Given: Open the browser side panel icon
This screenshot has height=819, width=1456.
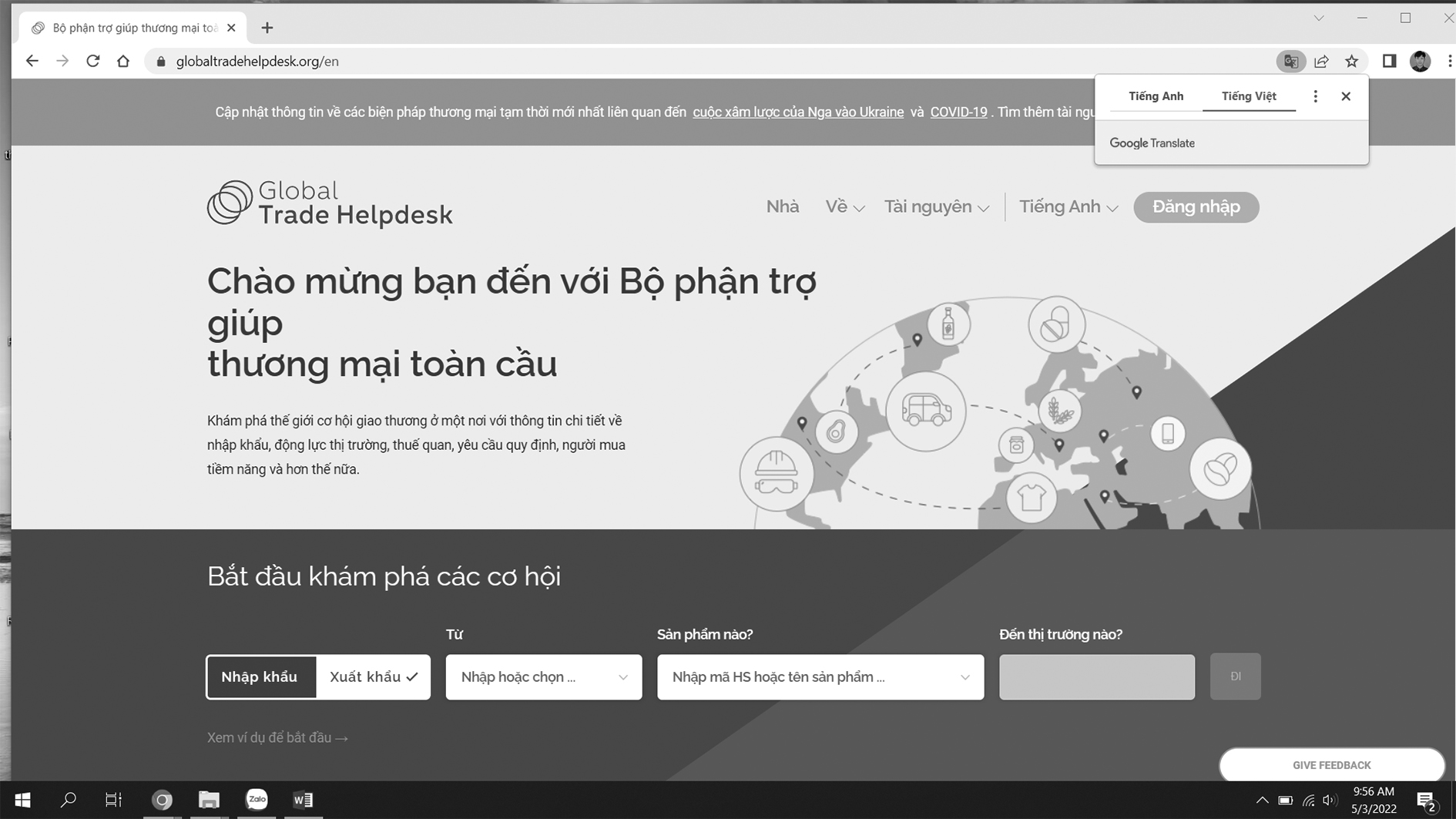Looking at the screenshot, I should coord(1389,62).
